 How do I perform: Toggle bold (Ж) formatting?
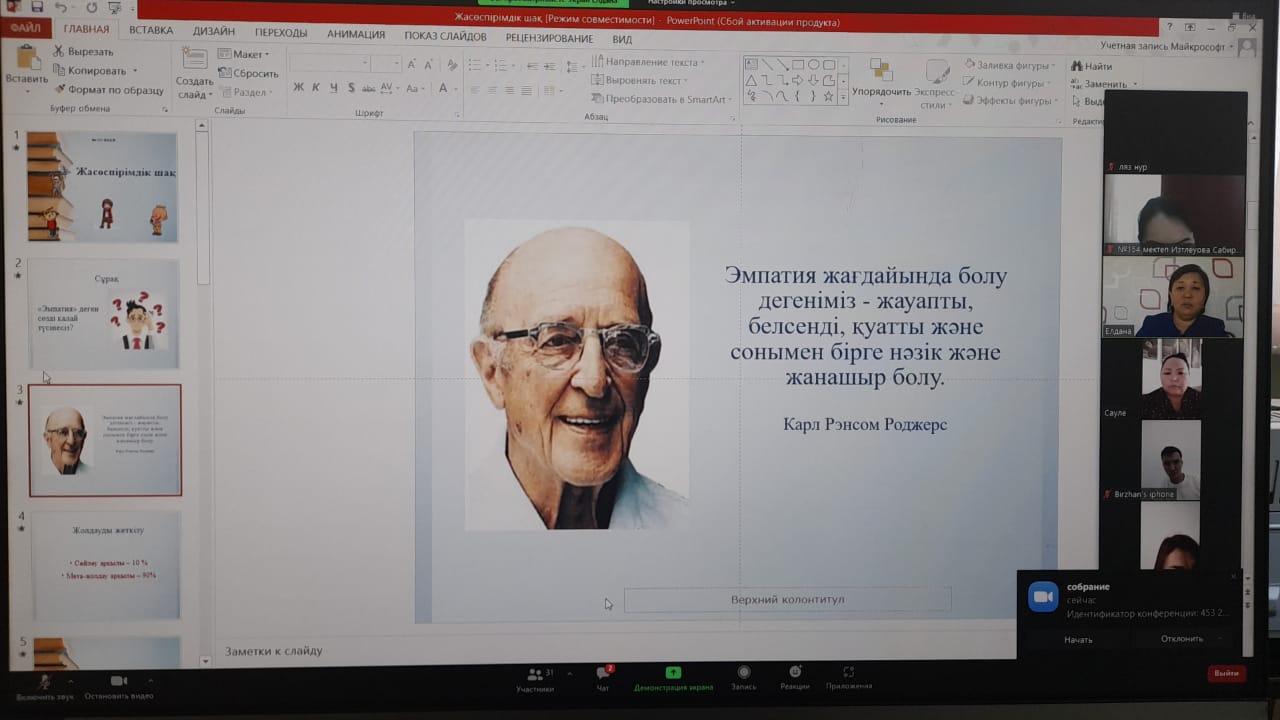coord(298,88)
